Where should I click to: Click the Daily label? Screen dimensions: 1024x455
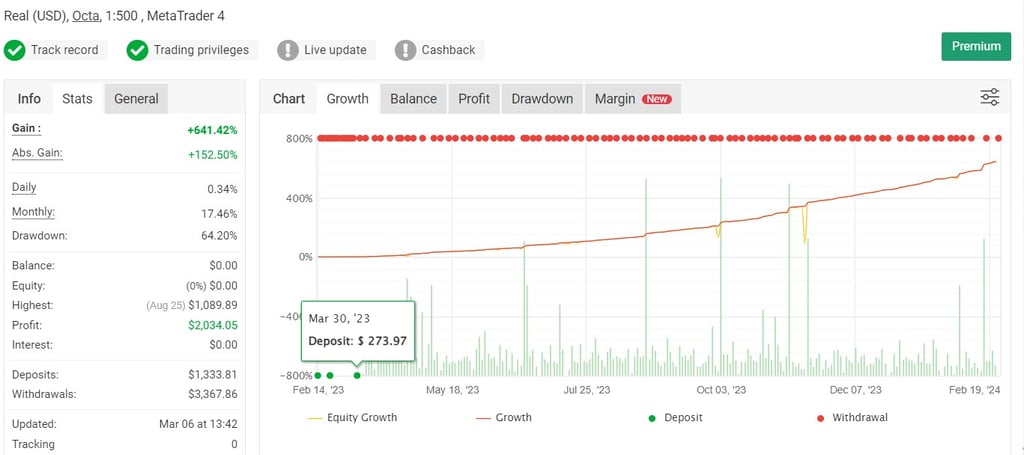[24, 187]
